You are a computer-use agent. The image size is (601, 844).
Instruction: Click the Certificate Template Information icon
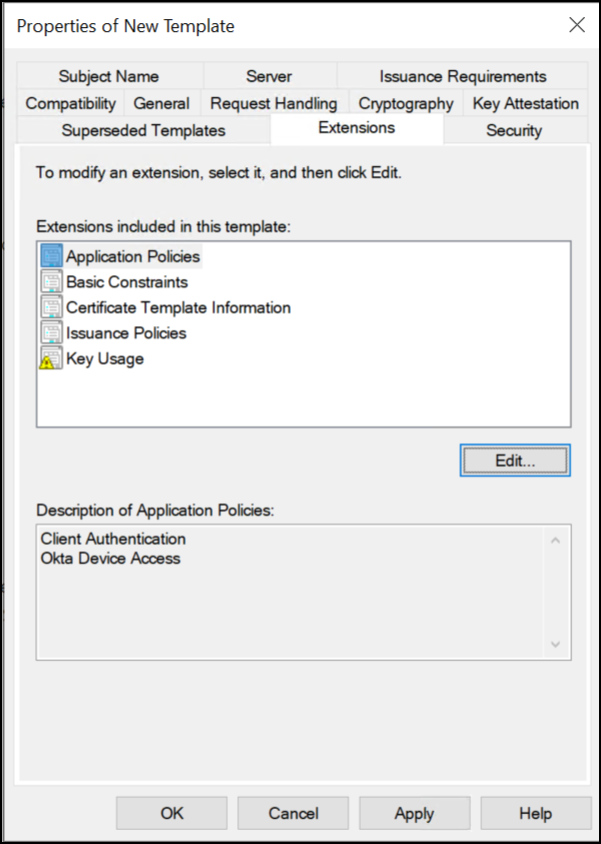pos(52,307)
